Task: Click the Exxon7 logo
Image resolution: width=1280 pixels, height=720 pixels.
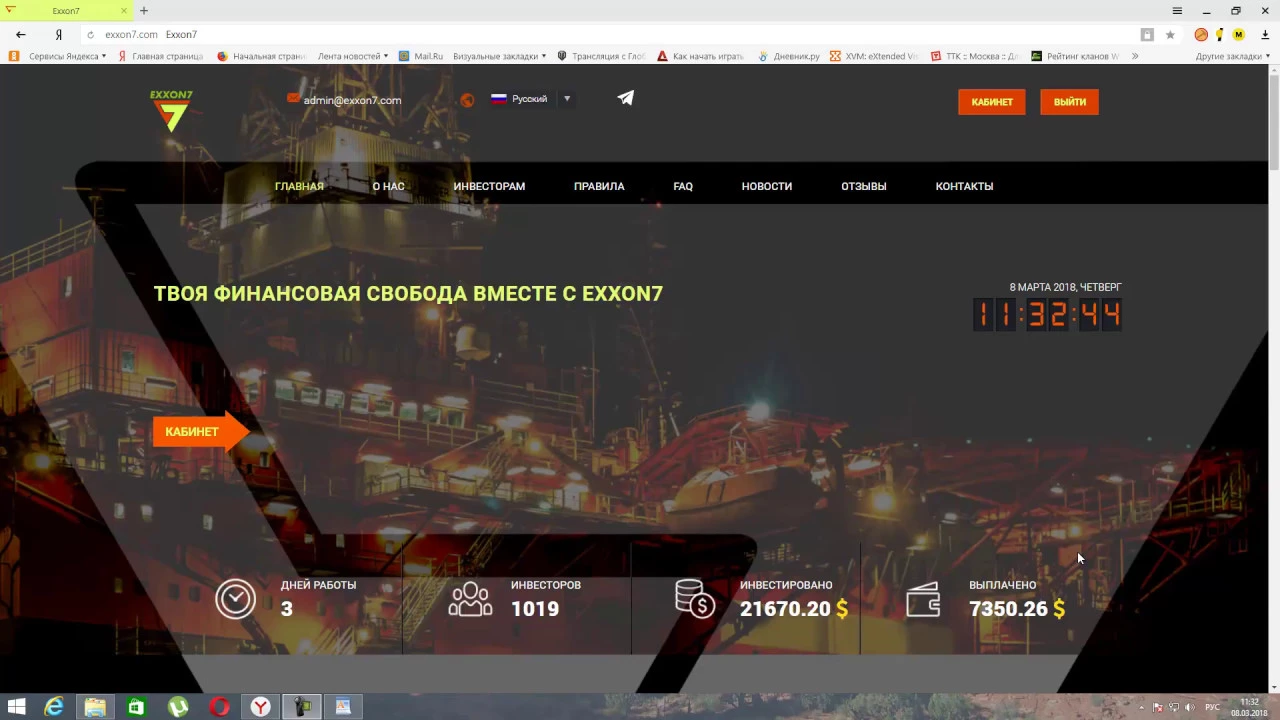Action: pos(171,111)
